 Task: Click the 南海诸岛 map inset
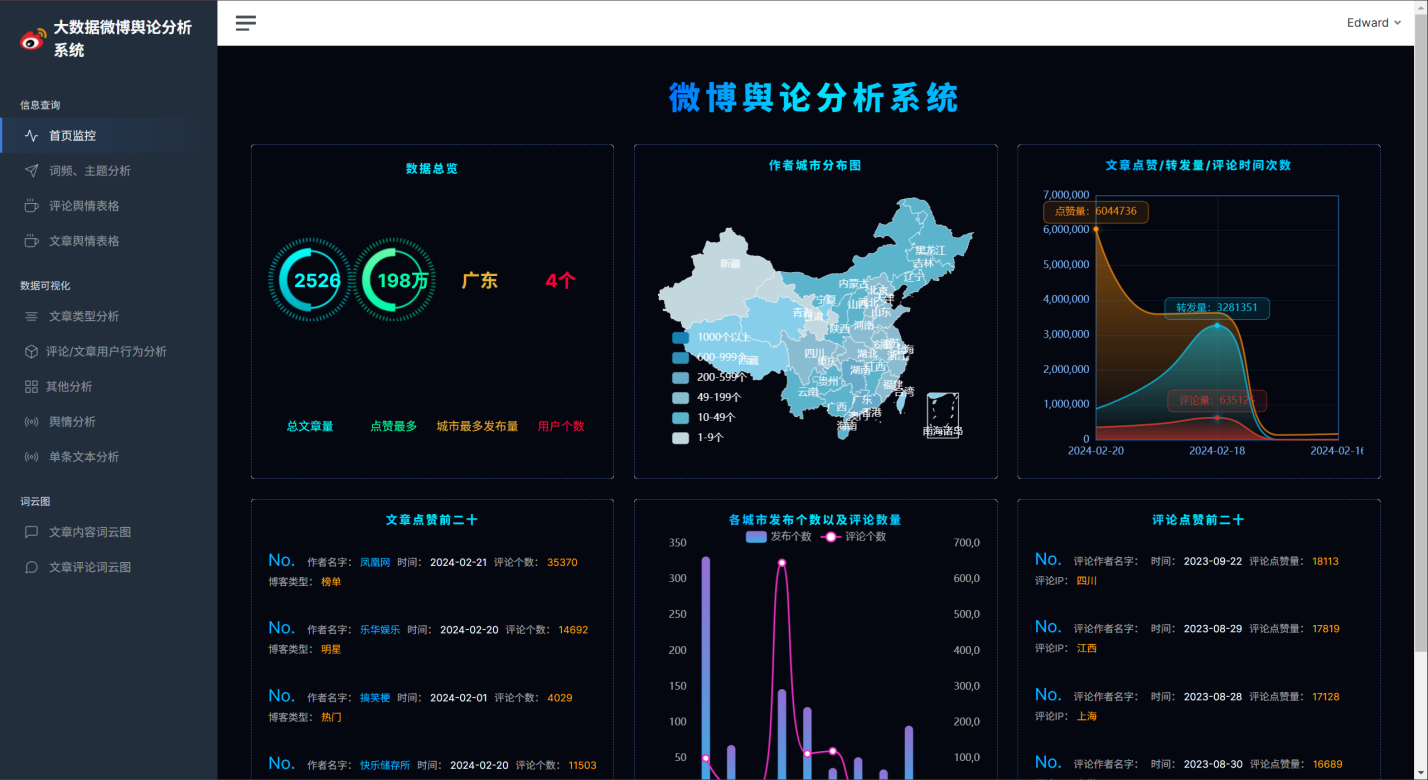pos(943,416)
